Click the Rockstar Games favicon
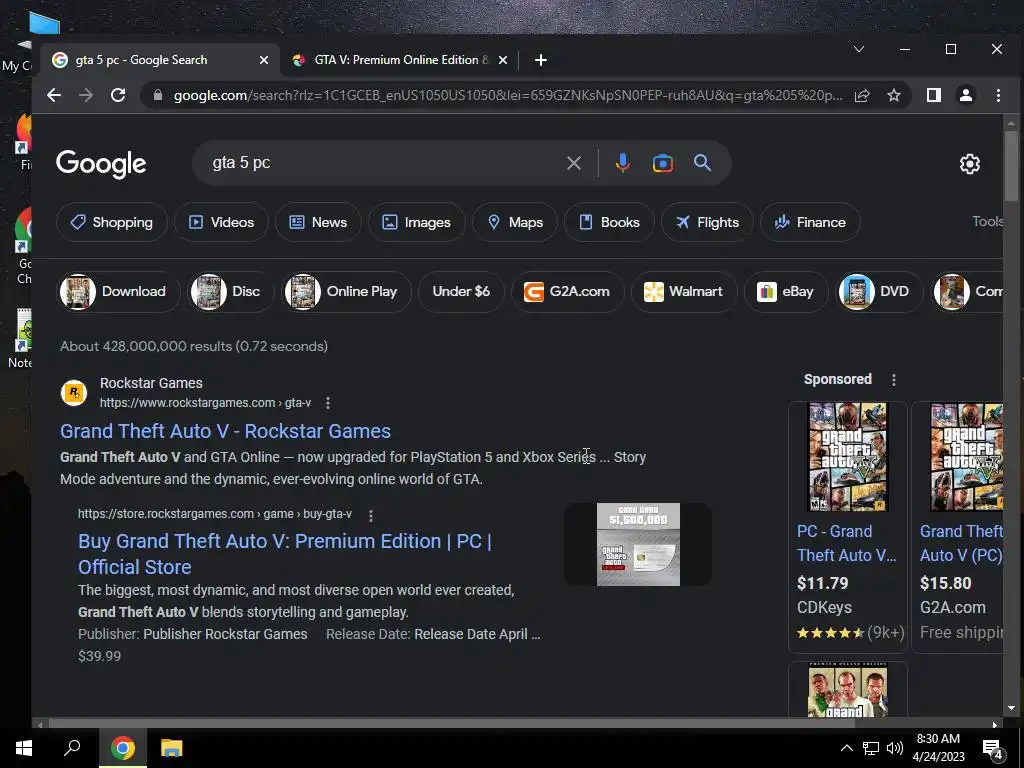Viewport: 1024px width, 768px height. coord(74,392)
